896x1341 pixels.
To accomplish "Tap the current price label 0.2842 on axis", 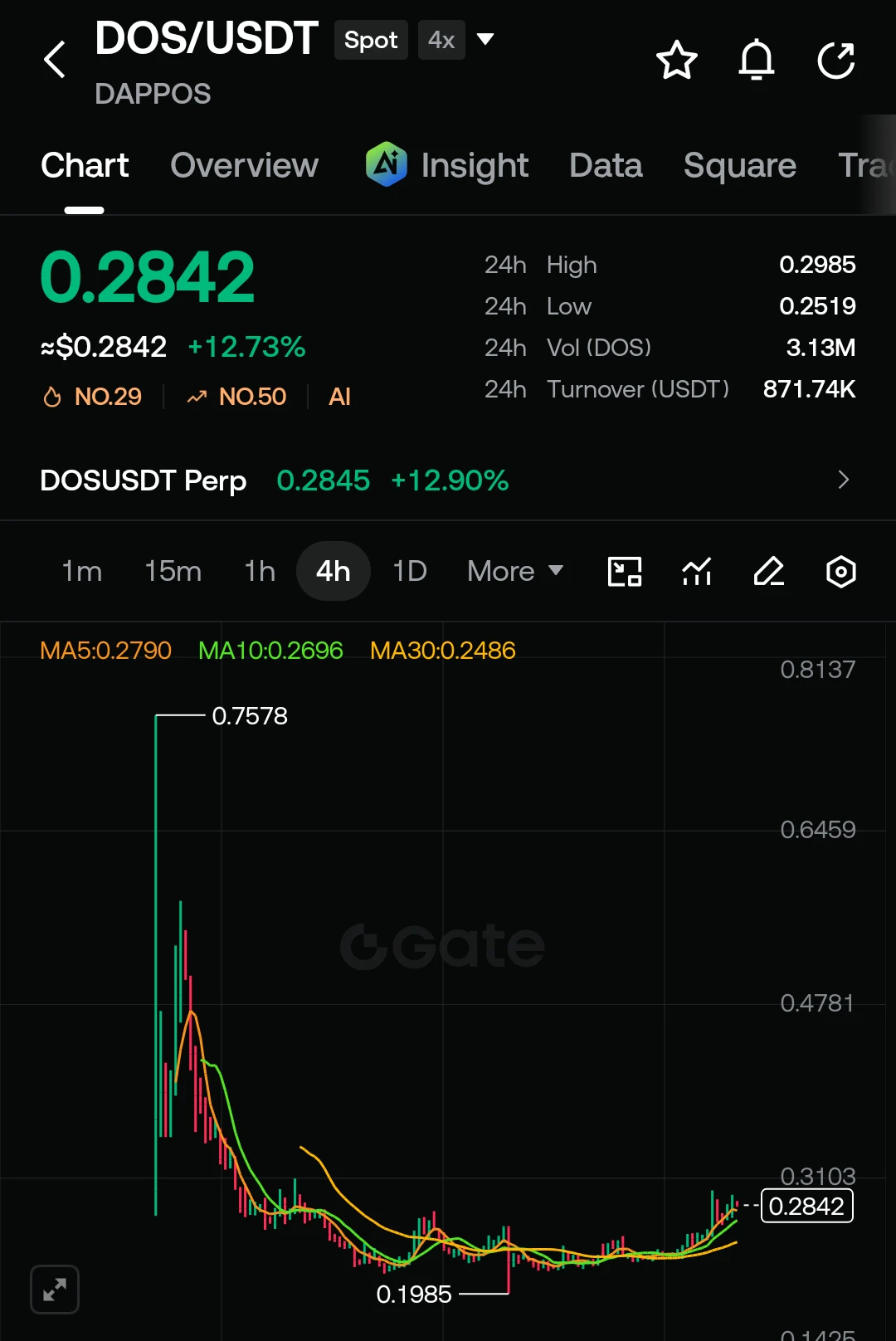I will coord(806,1206).
